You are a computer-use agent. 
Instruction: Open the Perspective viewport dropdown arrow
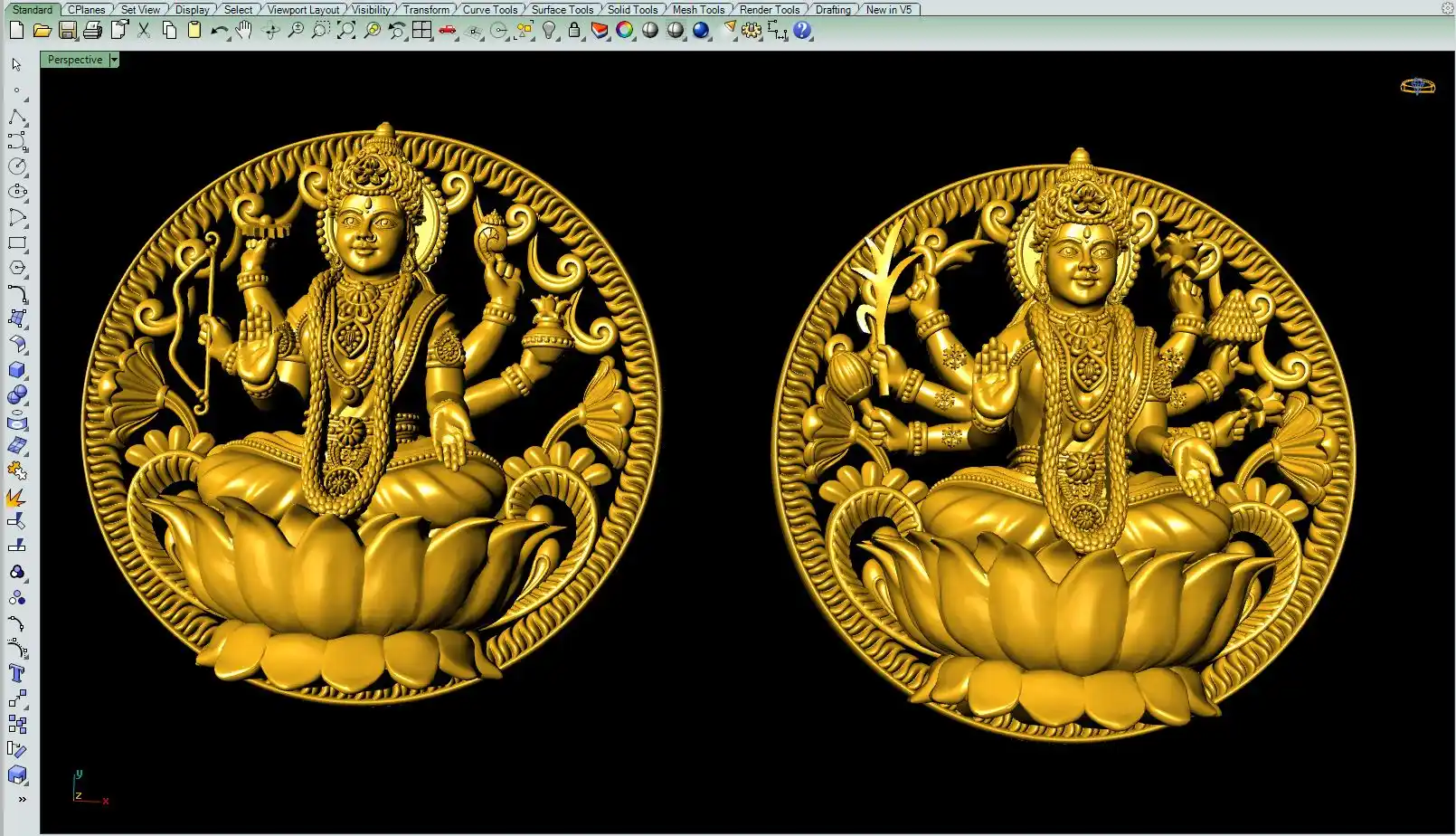point(114,60)
